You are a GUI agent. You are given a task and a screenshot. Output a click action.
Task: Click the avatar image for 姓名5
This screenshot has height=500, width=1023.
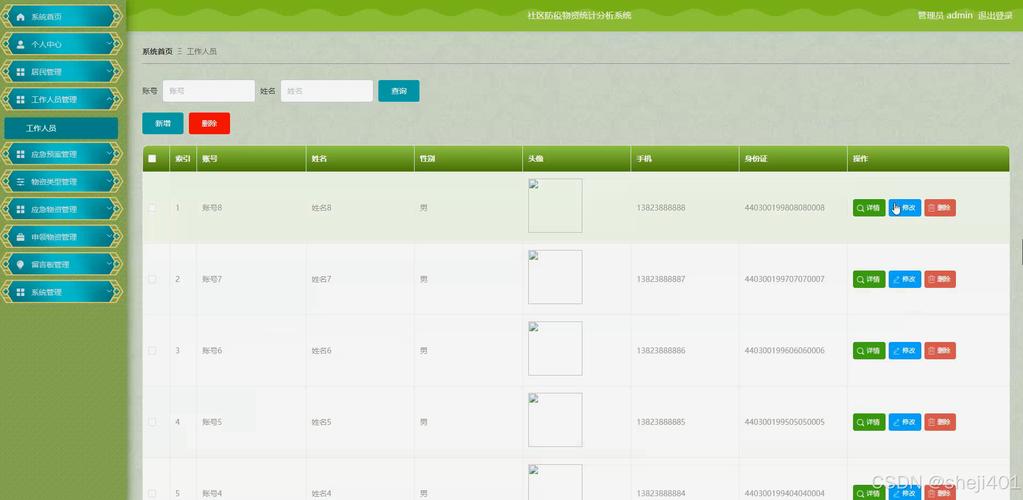coord(555,420)
